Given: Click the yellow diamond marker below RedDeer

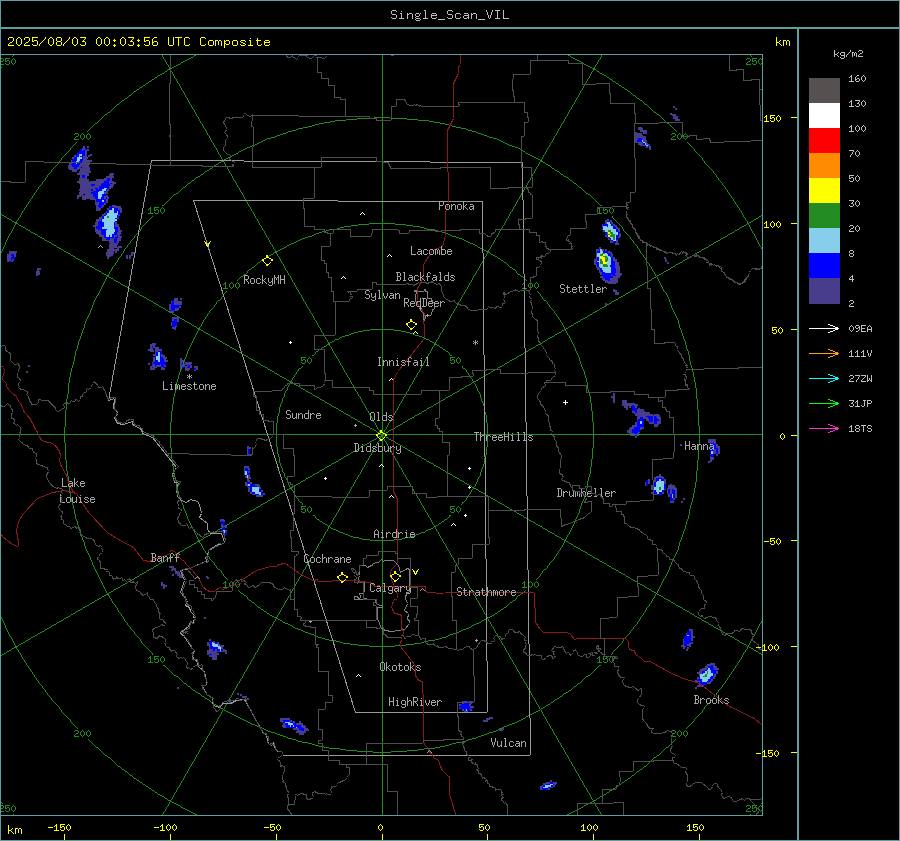Looking at the screenshot, I should pos(411,325).
